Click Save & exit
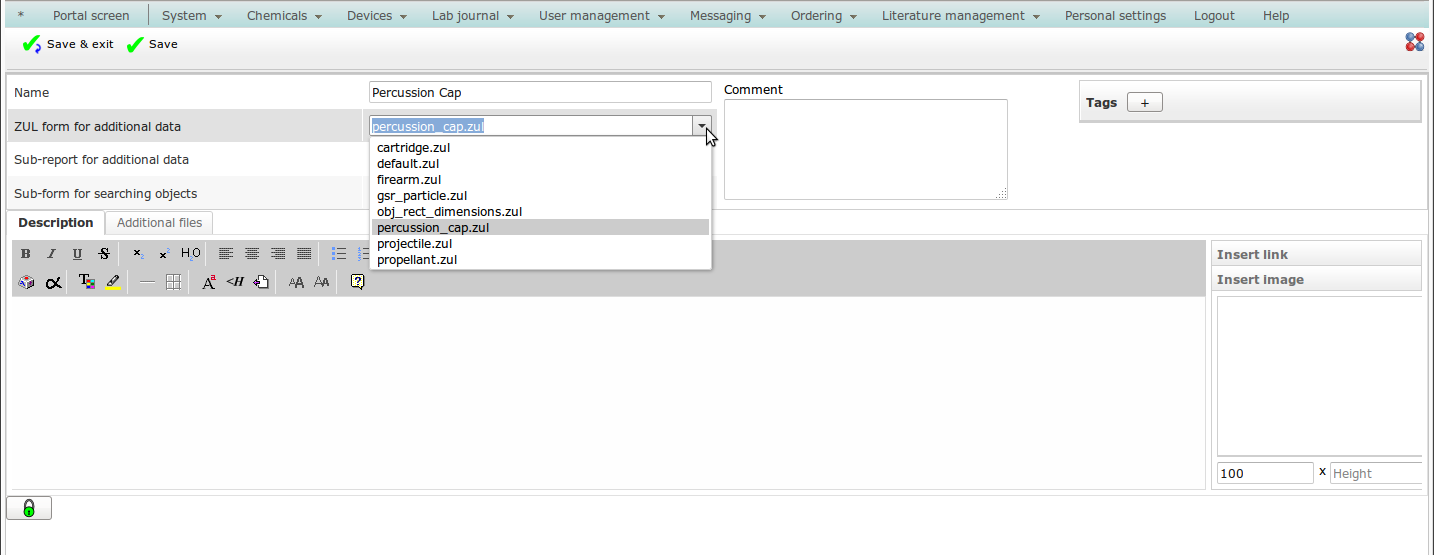The height and width of the screenshot is (555, 1434). point(68,44)
